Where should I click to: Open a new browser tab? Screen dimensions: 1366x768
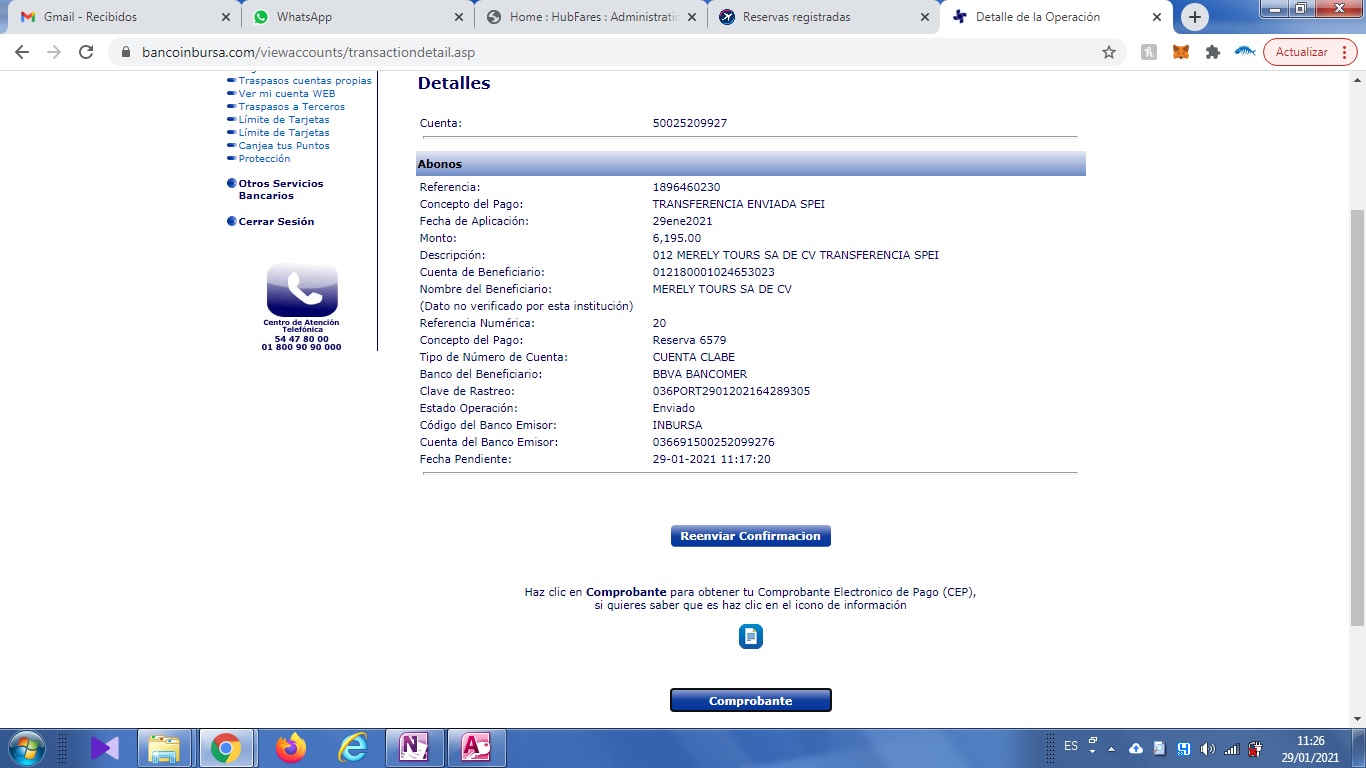tap(1194, 17)
